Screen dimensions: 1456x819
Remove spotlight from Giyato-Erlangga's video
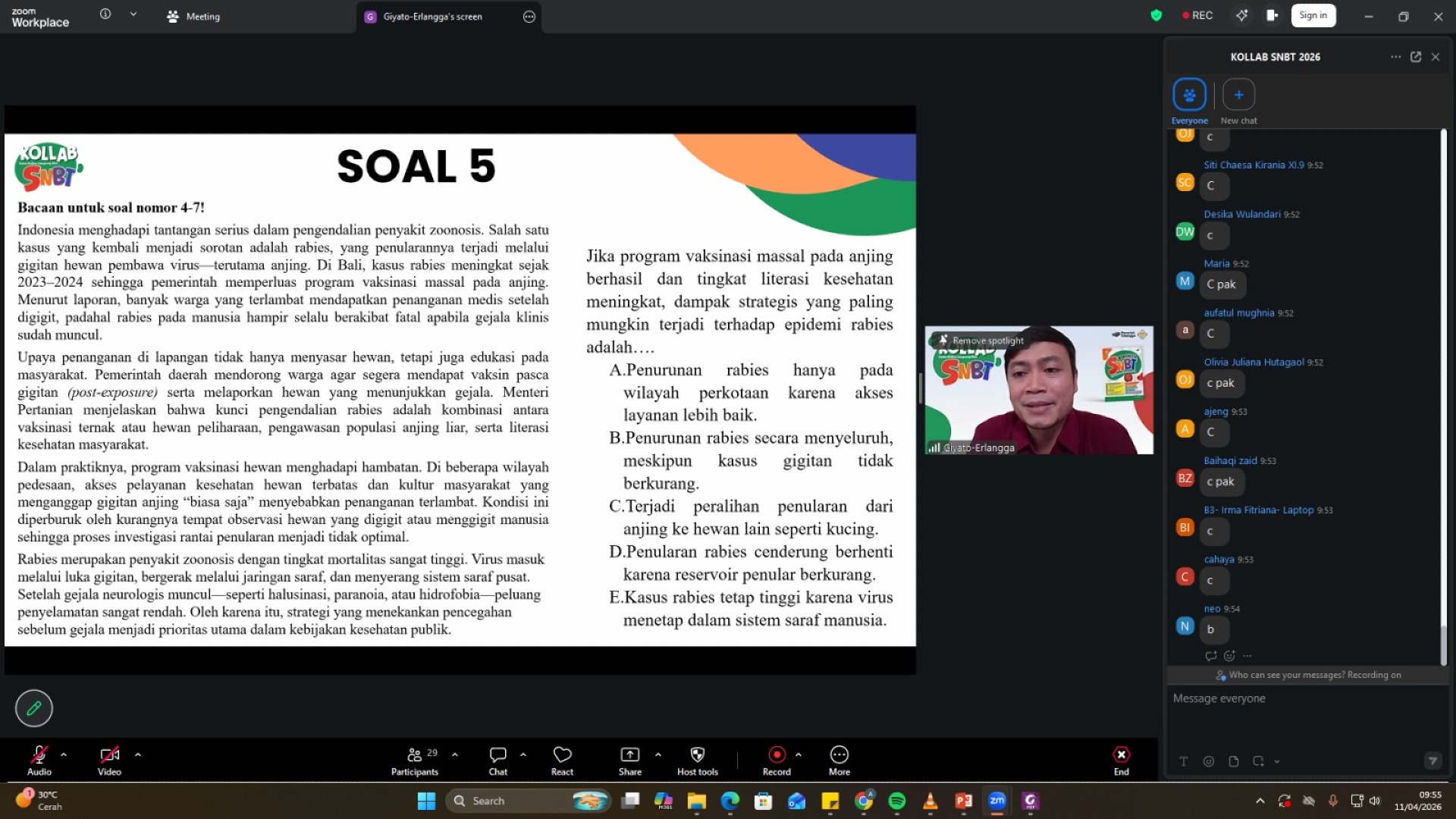pyautogui.click(x=982, y=340)
